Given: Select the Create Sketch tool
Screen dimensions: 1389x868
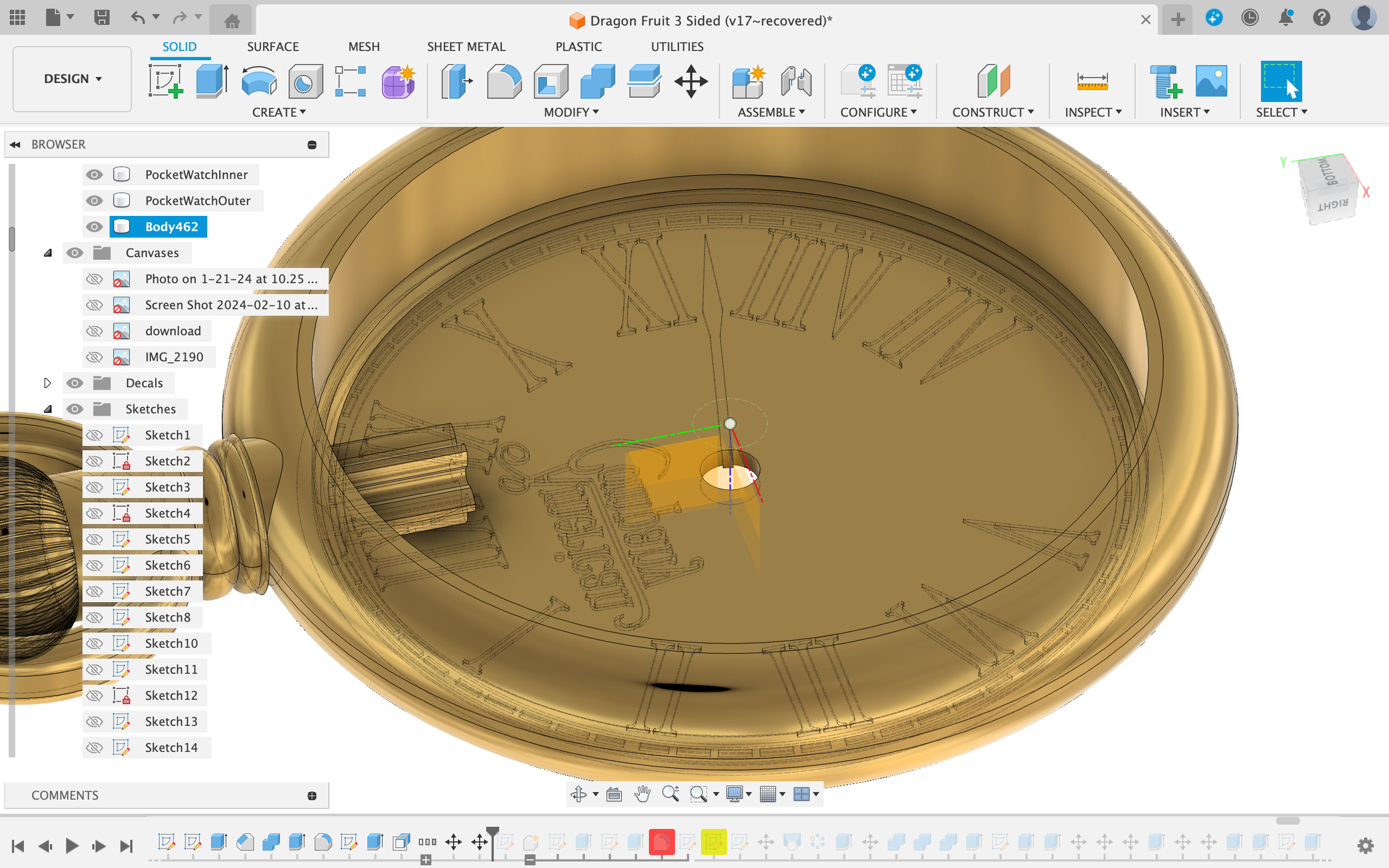Looking at the screenshot, I should coord(164,81).
